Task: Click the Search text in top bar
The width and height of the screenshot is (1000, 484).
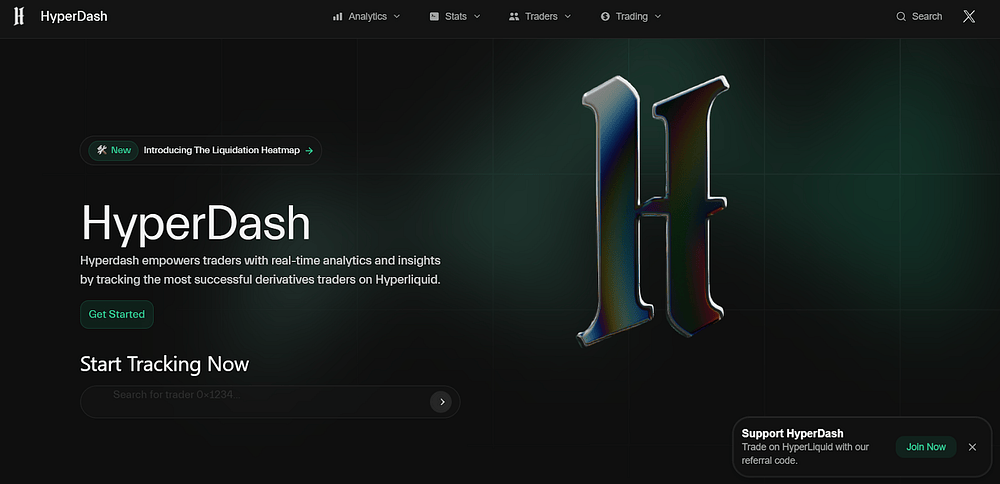Action: (927, 17)
